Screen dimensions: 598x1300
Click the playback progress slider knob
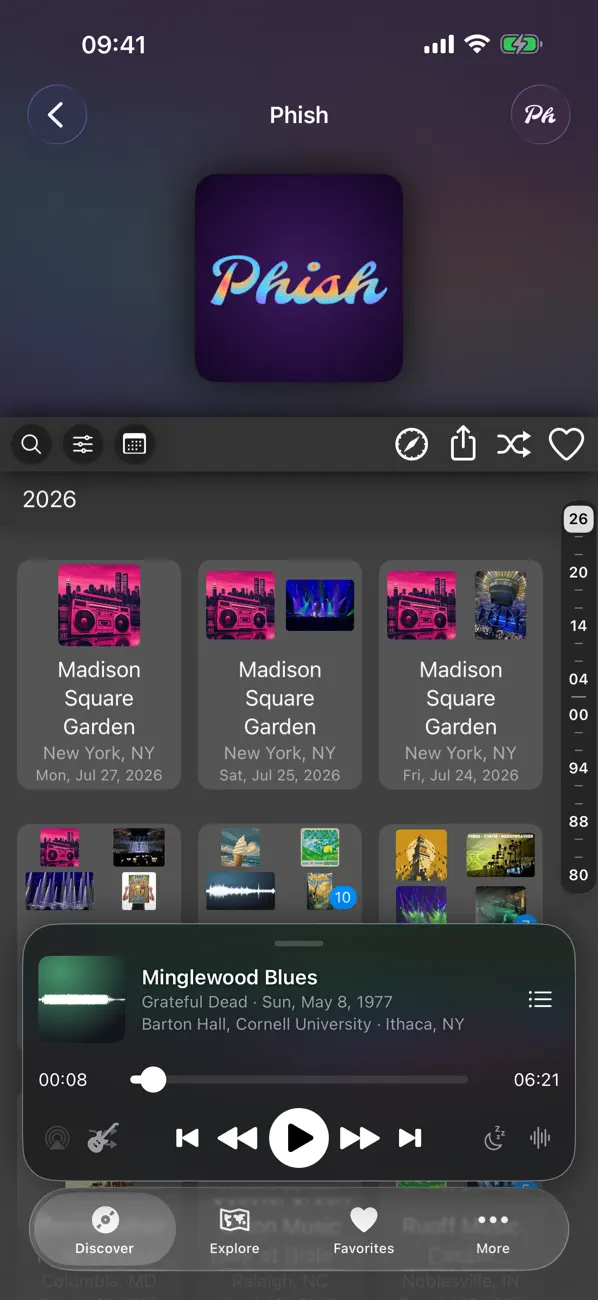(152, 1079)
